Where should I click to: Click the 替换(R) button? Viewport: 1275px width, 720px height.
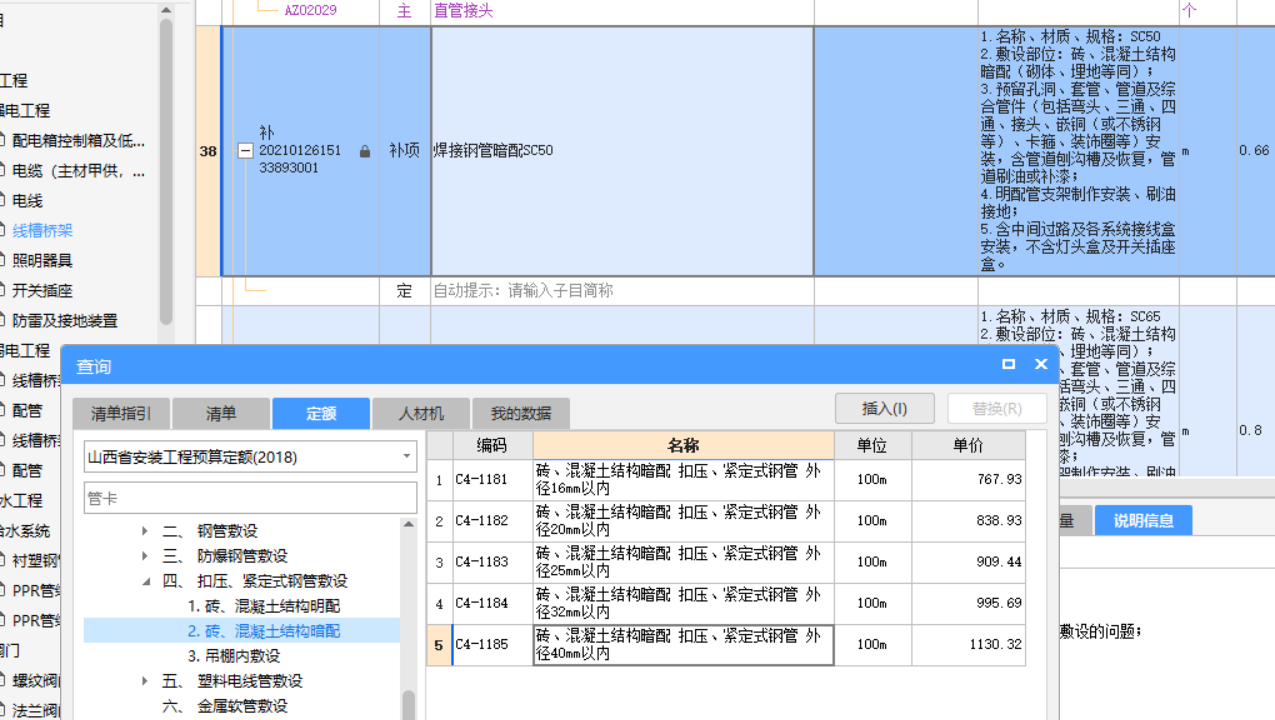(997, 408)
